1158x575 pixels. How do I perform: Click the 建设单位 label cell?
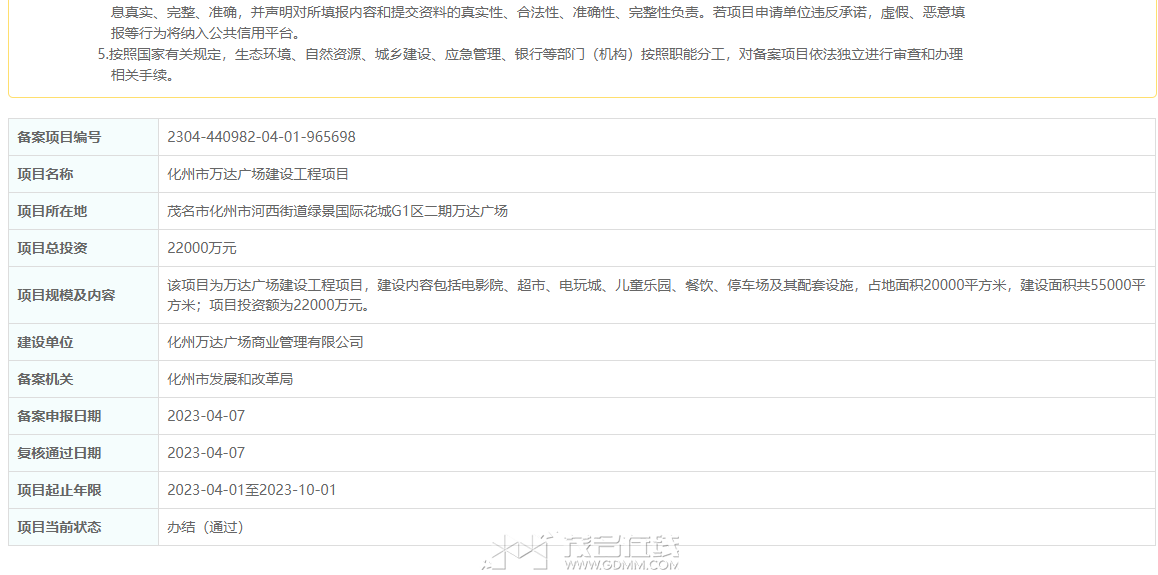(x=46, y=342)
